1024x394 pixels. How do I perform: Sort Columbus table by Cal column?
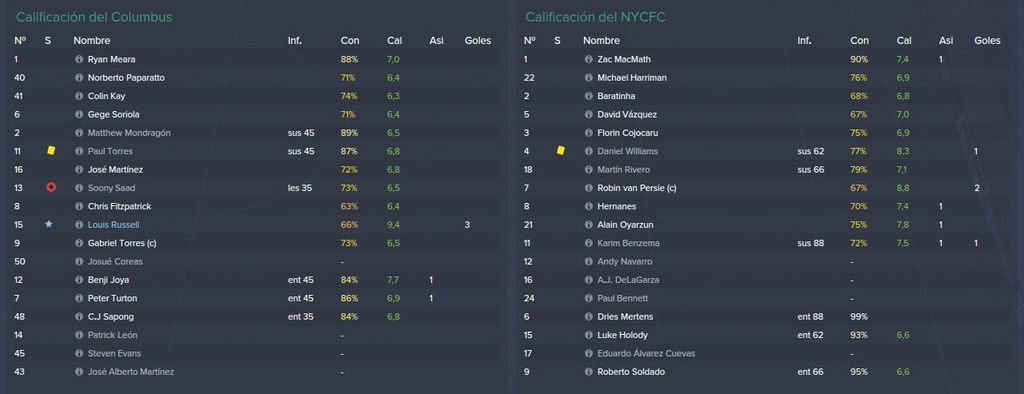point(394,41)
